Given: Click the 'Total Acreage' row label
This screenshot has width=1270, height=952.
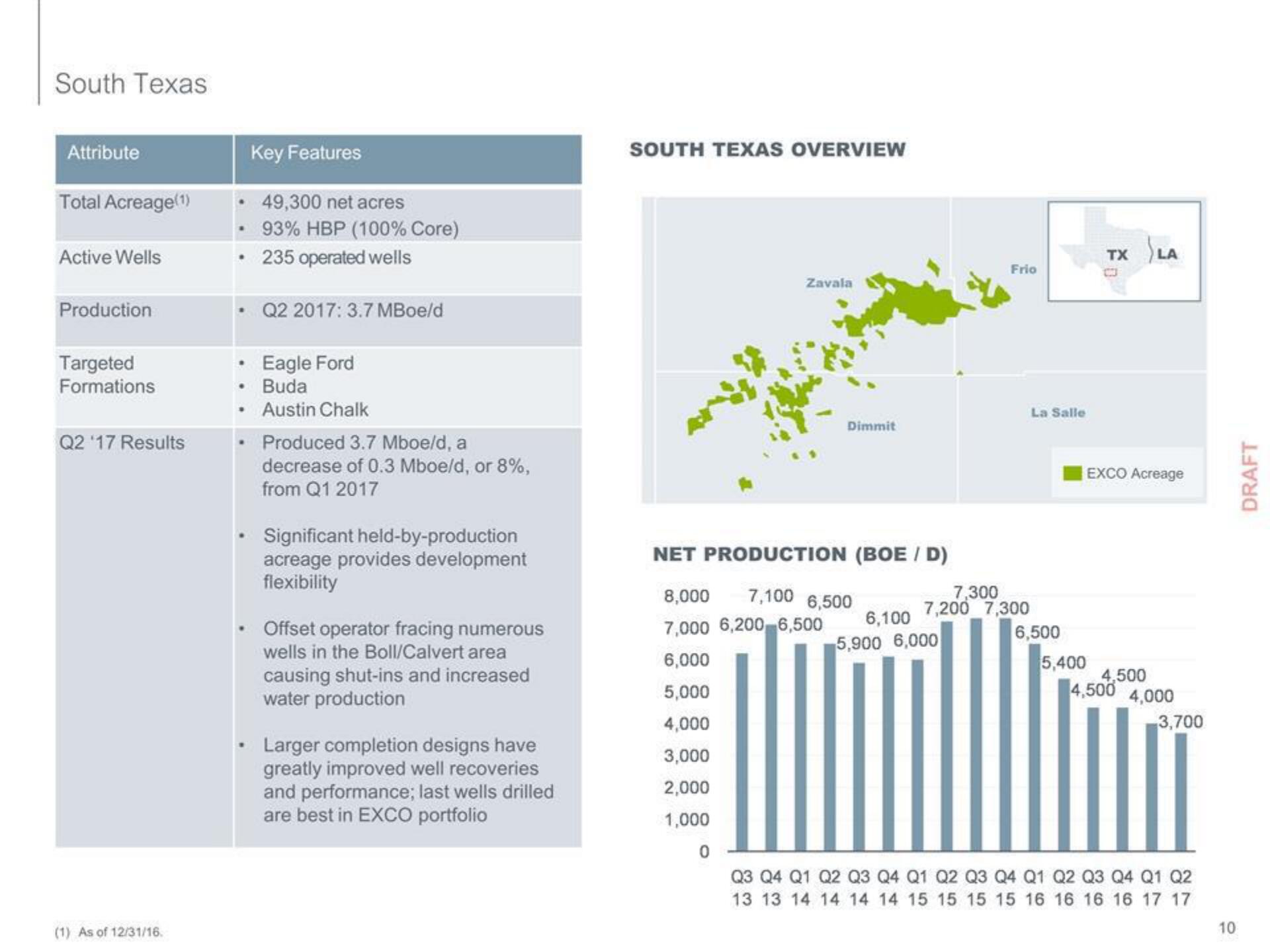Looking at the screenshot, I should (124, 202).
